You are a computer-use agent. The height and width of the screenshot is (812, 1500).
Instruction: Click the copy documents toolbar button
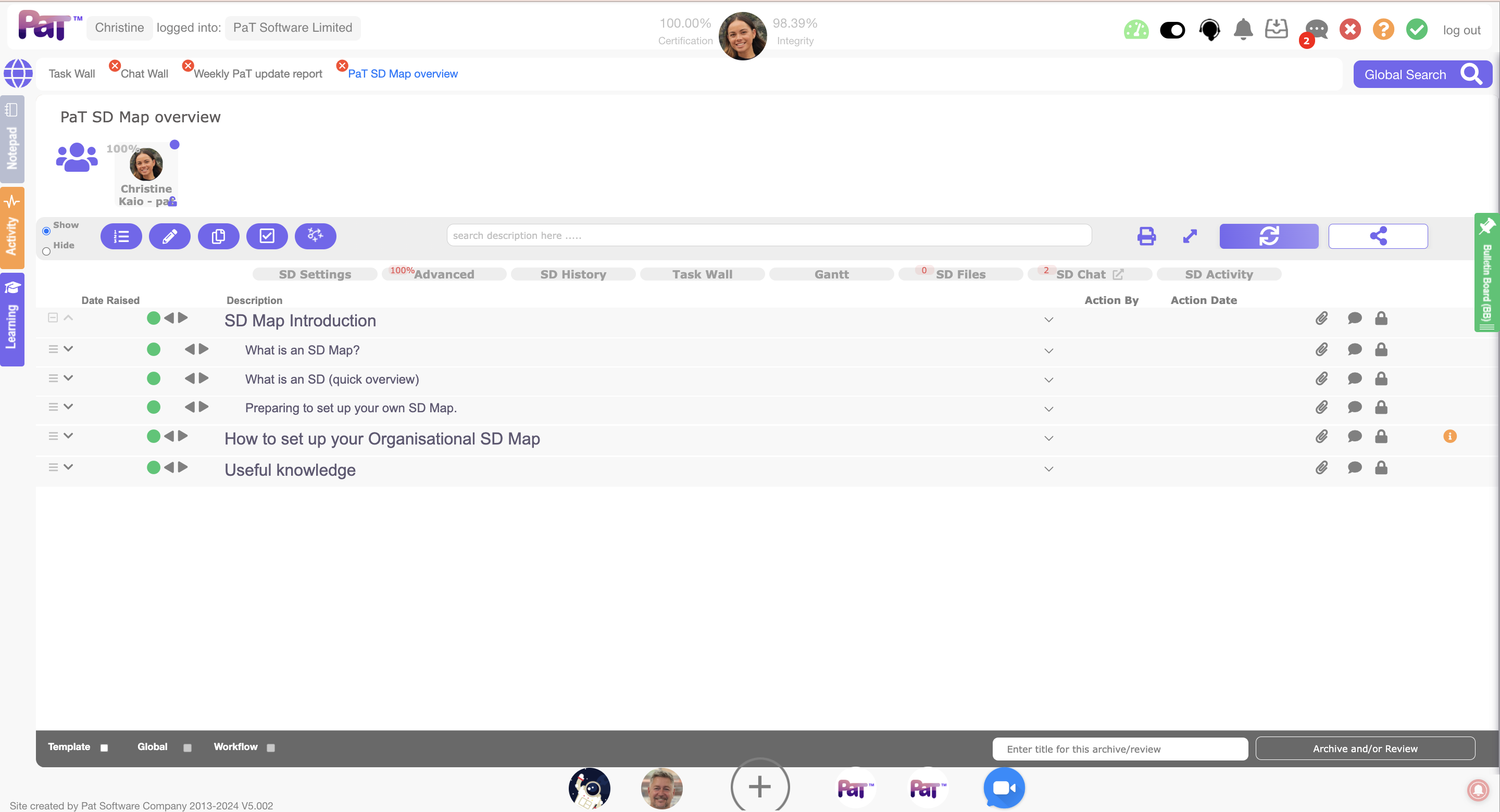[x=218, y=236]
